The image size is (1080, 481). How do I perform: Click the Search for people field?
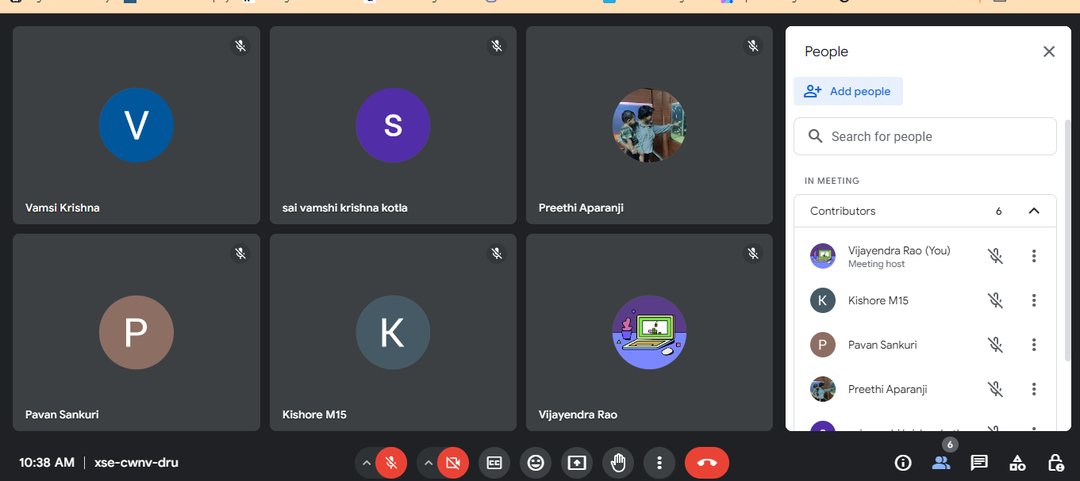click(925, 136)
